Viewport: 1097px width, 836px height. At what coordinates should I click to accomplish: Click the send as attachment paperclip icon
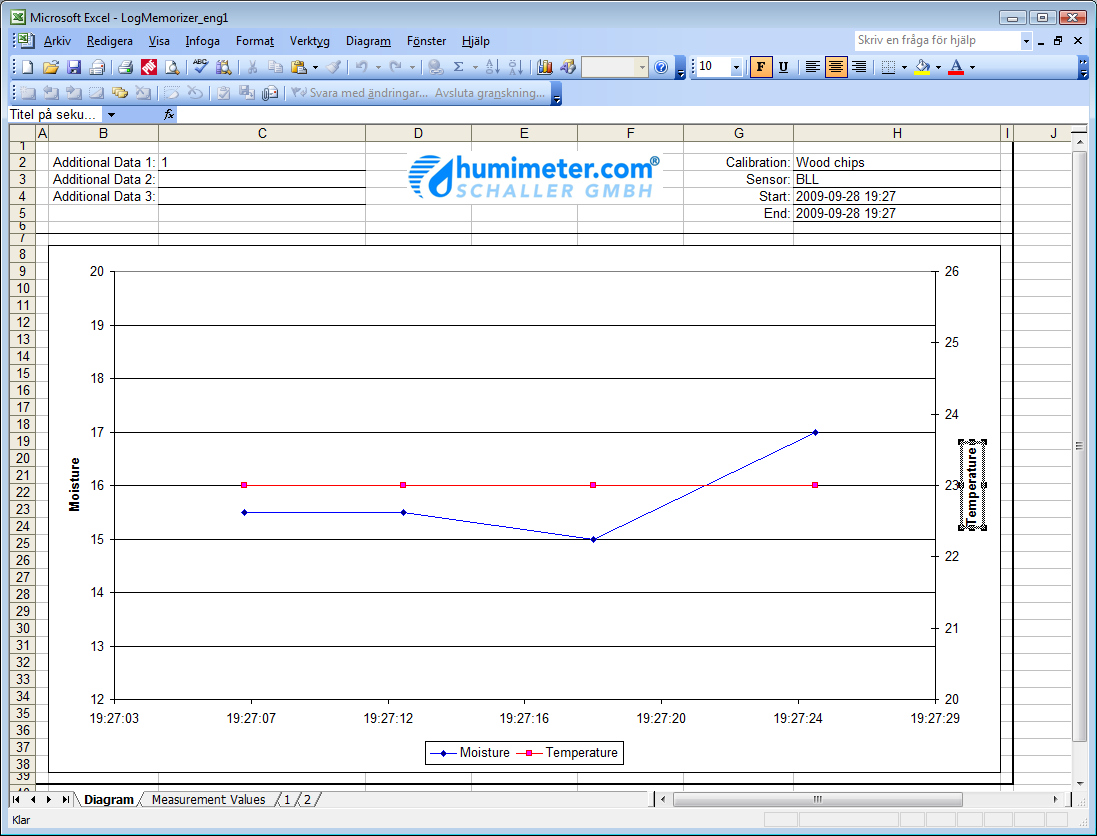270,92
